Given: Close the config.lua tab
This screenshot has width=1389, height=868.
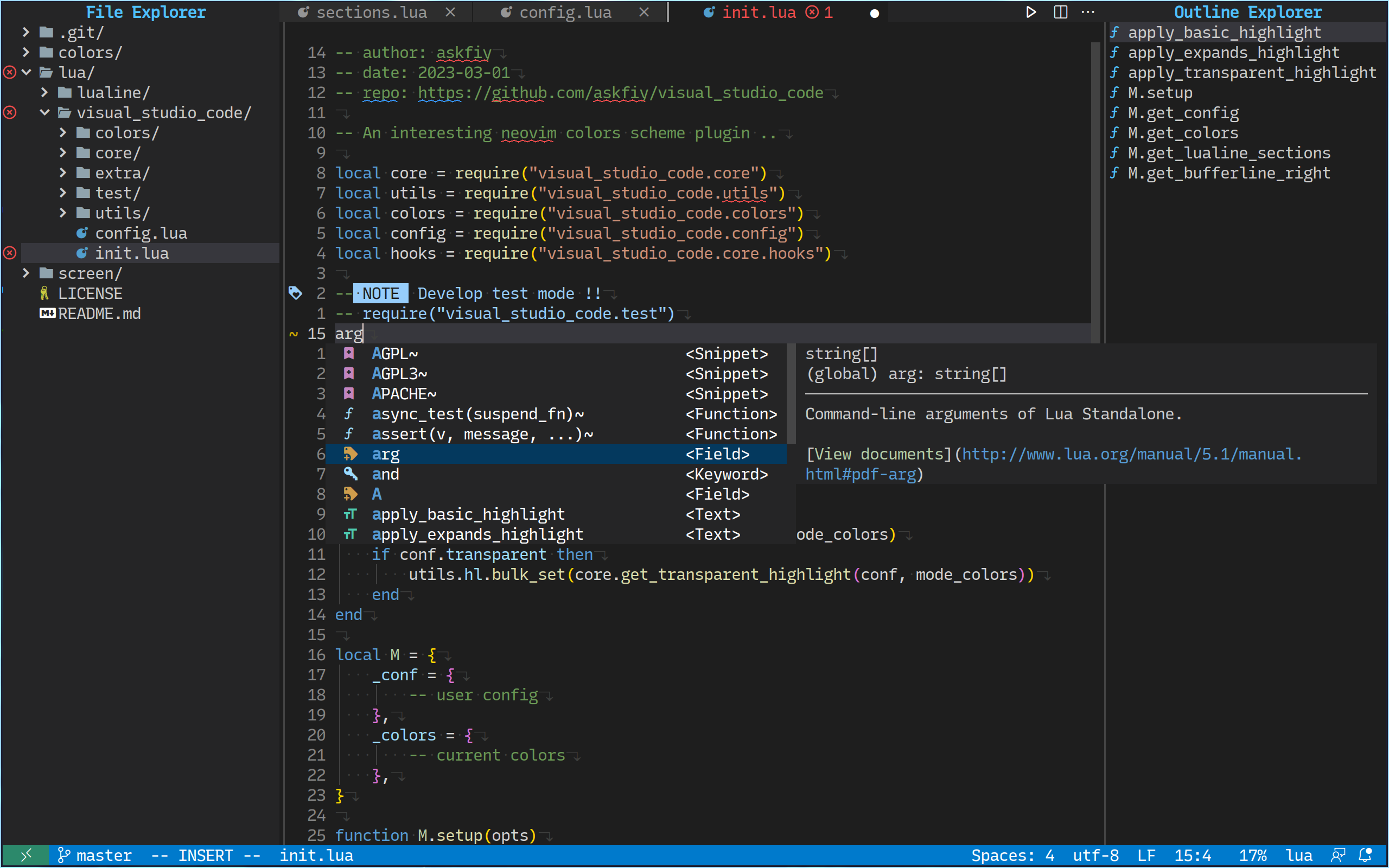Looking at the screenshot, I should click(644, 12).
